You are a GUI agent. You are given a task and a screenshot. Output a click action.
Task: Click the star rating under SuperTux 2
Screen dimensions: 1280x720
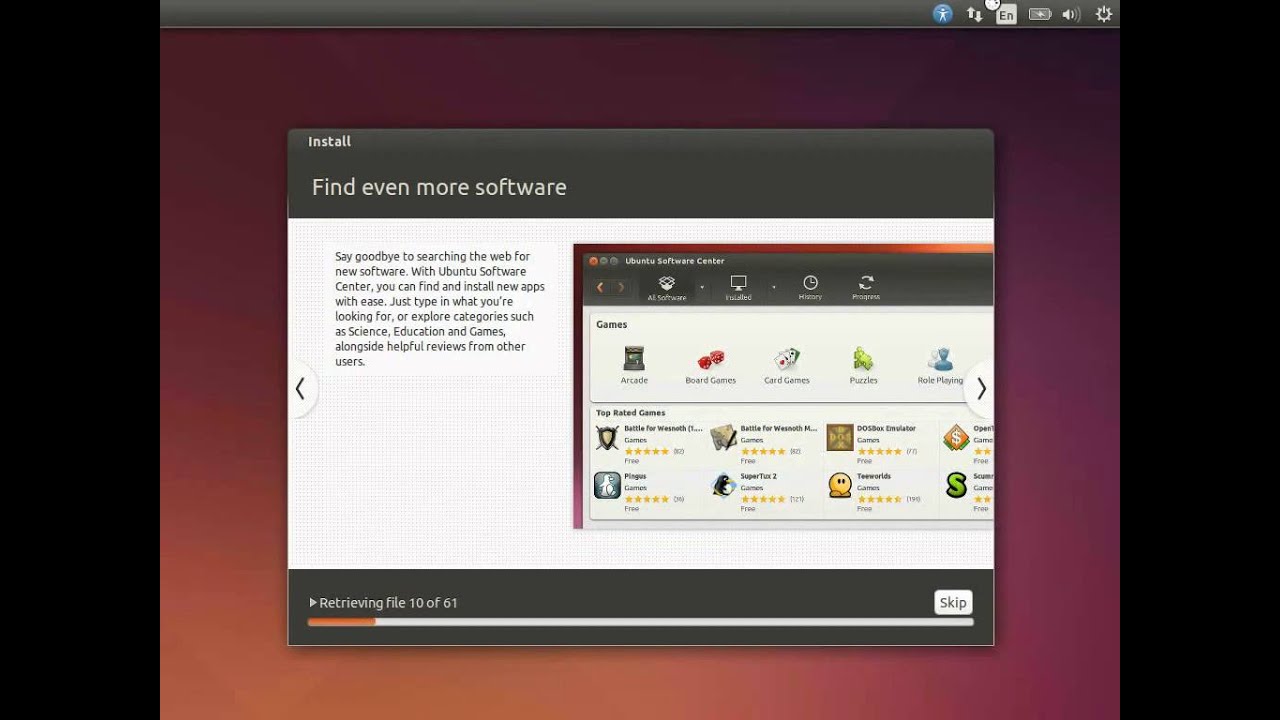coord(763,499)
